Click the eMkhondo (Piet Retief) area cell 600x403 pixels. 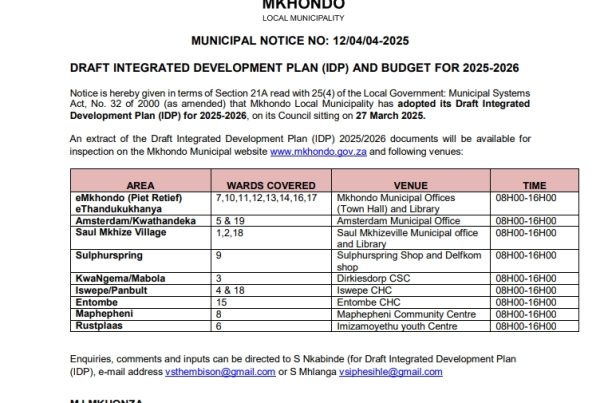140,203
